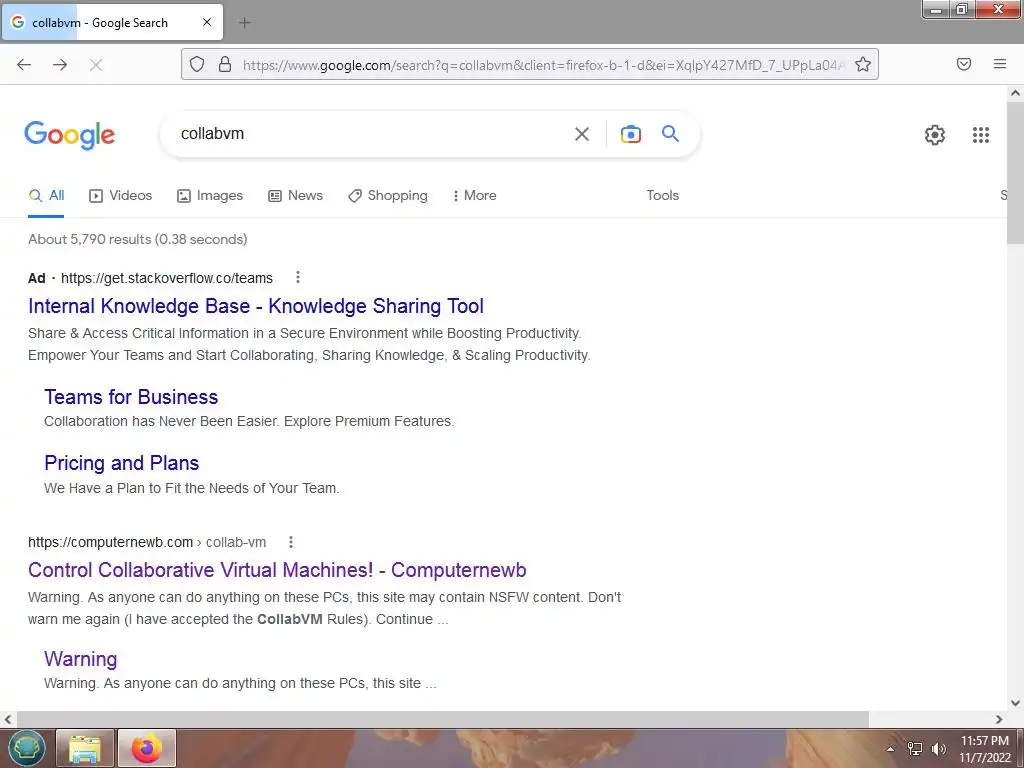Open the Teams for Business link
Viewport: 1024px width, 768px height.
[131, 397]
